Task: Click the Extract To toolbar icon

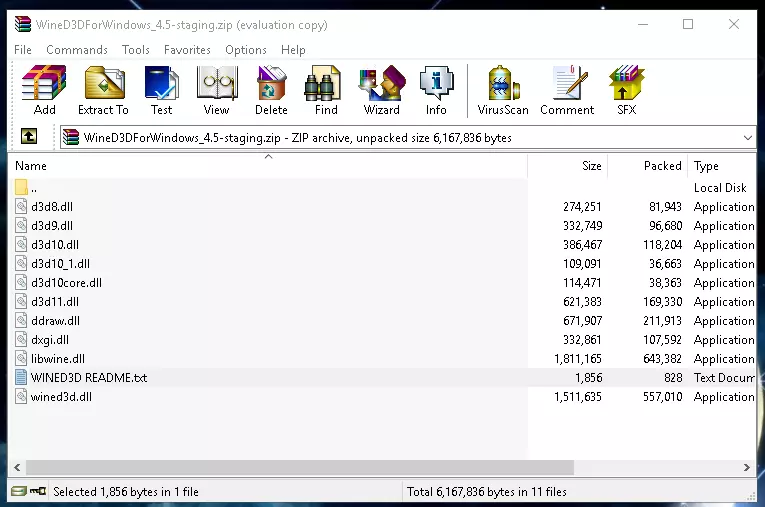Action: tap(103, 91)
